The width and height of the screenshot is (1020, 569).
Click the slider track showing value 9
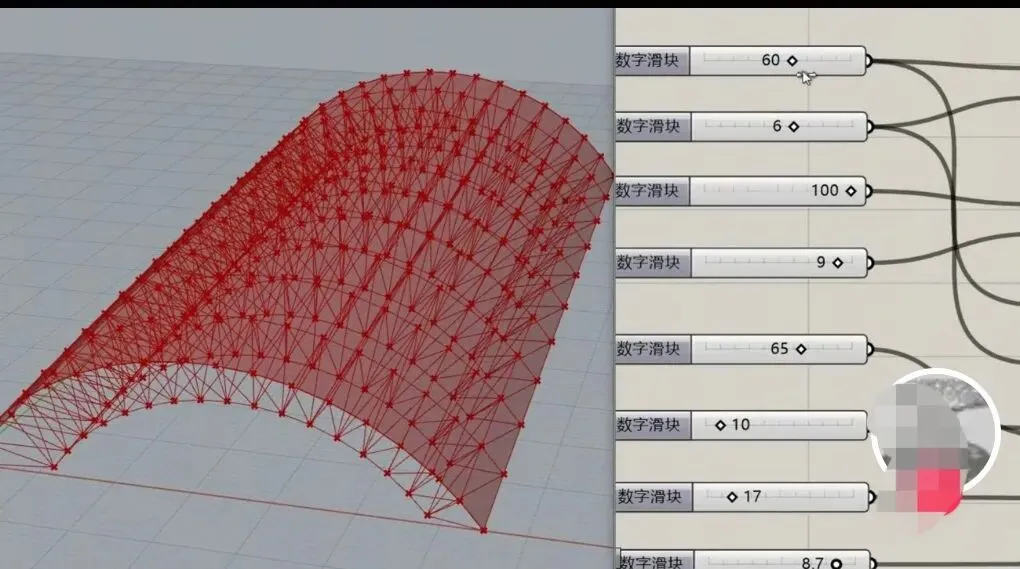pos(779,263)
